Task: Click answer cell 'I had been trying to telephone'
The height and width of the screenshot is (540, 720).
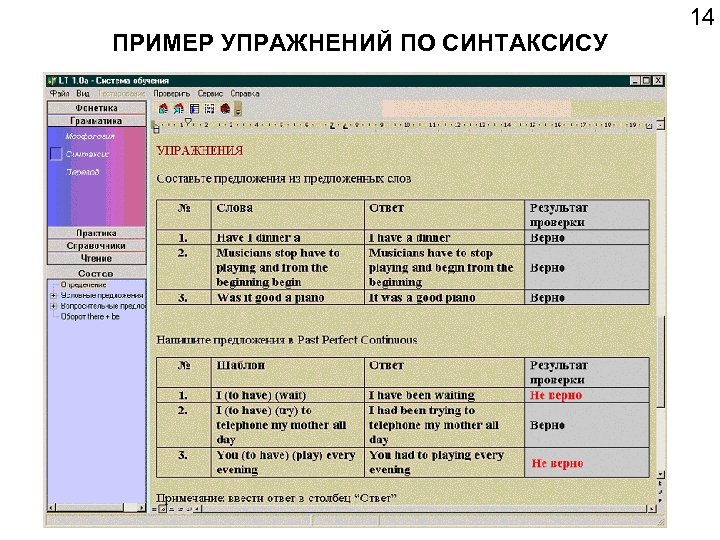Action: tap(444, 425)
